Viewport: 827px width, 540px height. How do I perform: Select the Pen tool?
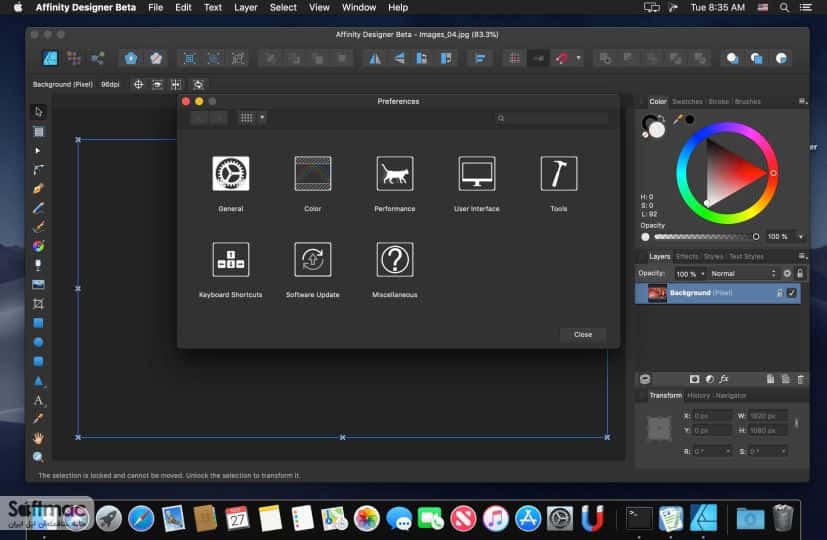39,188
